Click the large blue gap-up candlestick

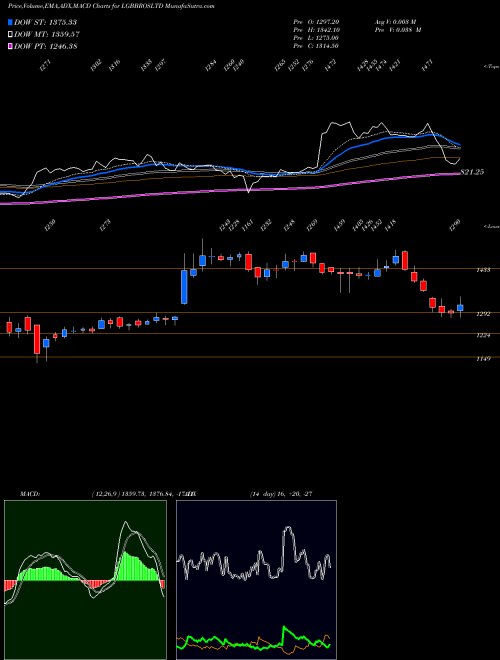tap(184, 287)
